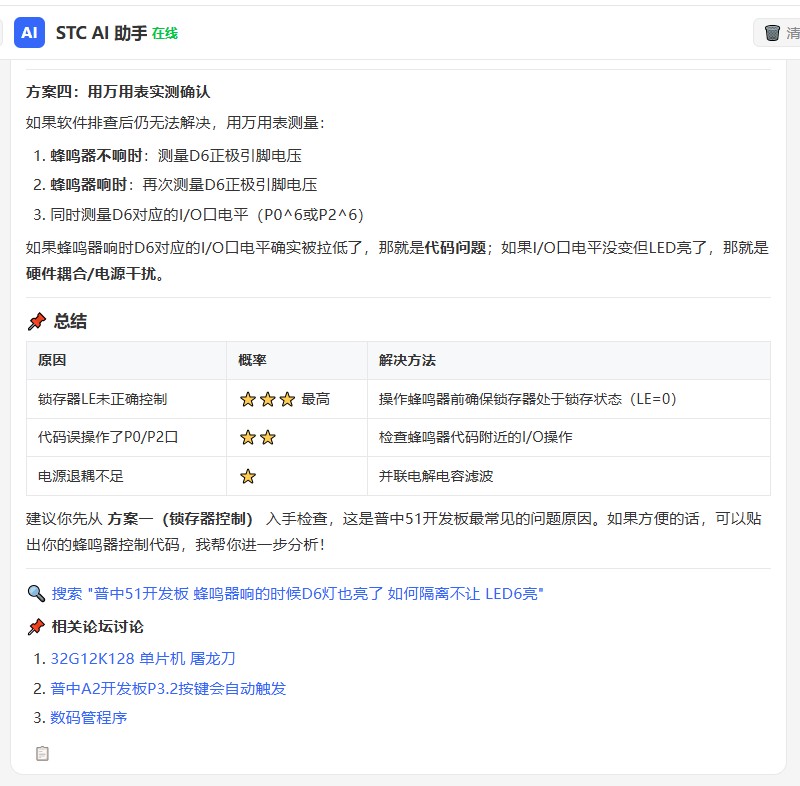Copy the reply with the clipboard icon
800x786 pixels.
click(42, 753)
